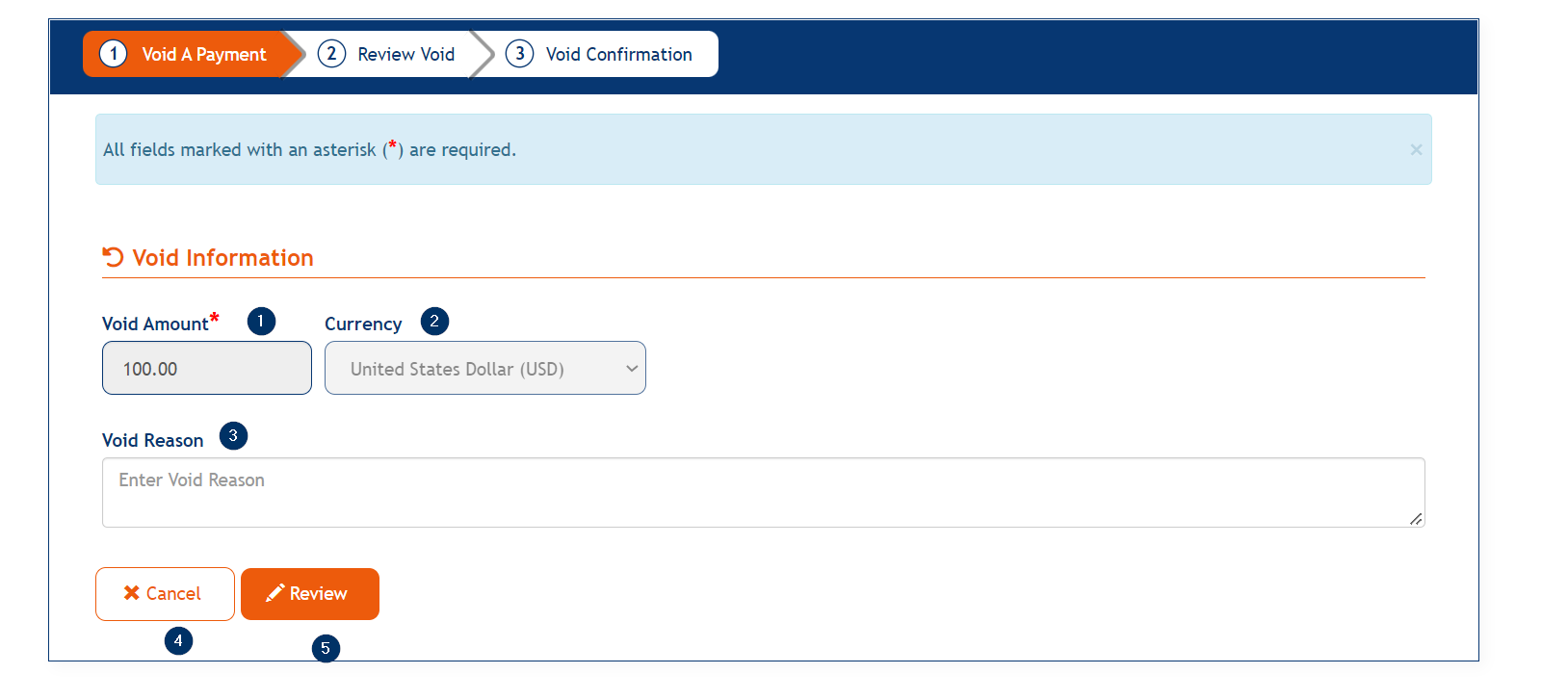1568x700 pixels.
Task: Click the X icon on Cancel button
Action: [132, 593]
